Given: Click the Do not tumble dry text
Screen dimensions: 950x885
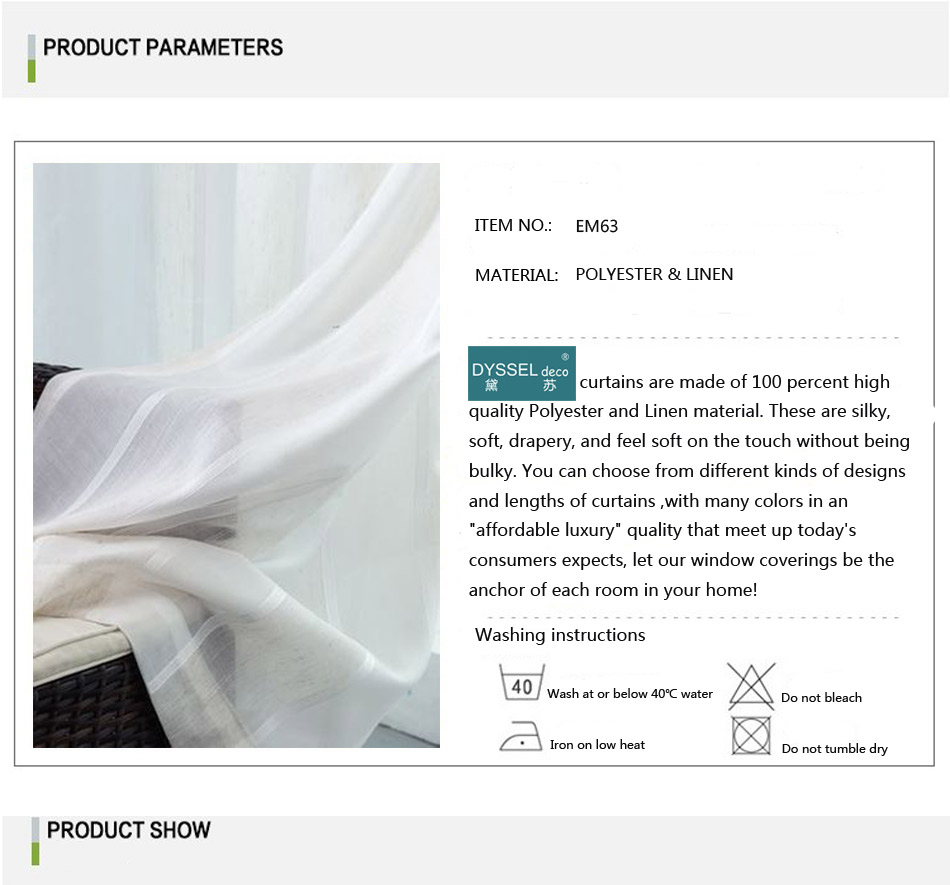Looking at the screenshot, I should click(x=835, y=749).
